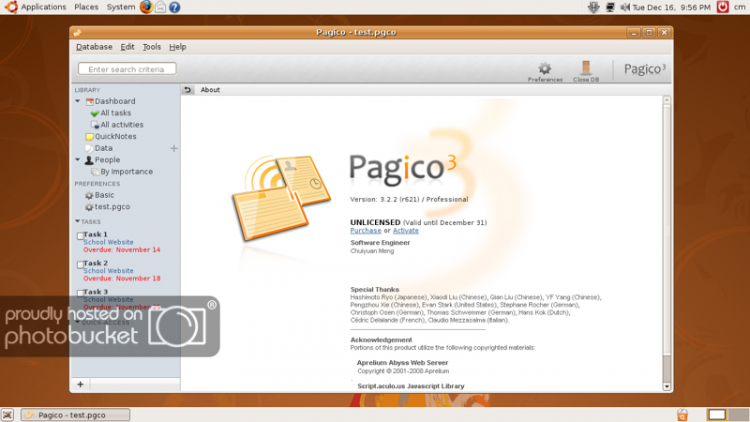The width and height of the screenshot is (750, 422).
Task: Click the add button at sidebar bottom
Action: point(81,384)
